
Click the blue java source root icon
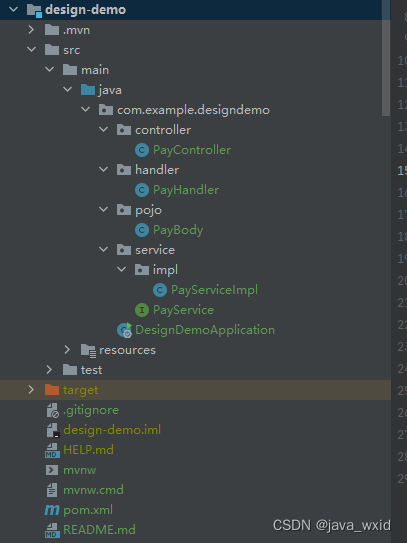(x=88, y=90)
